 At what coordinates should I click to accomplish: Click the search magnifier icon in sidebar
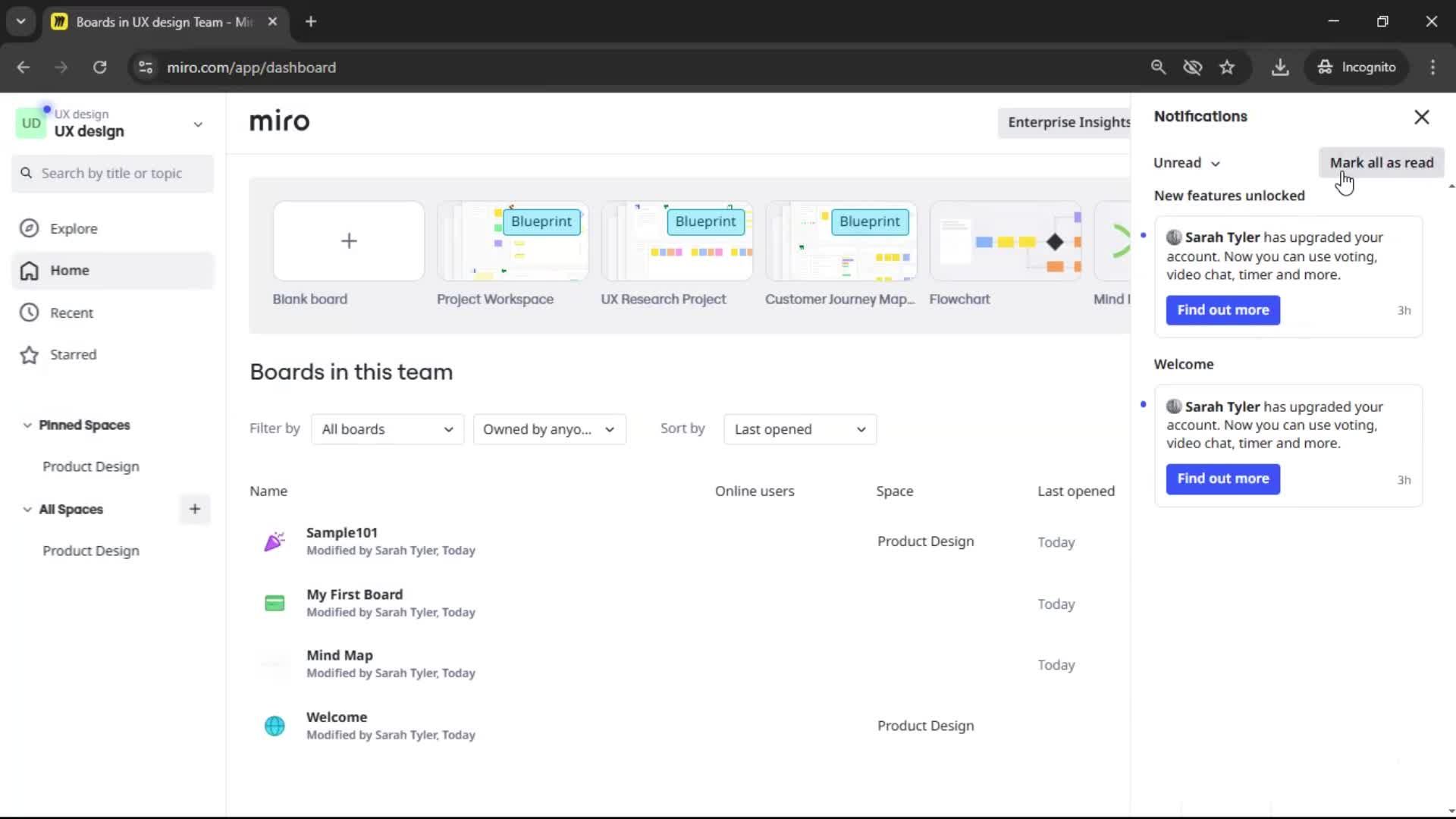[27, 173]
